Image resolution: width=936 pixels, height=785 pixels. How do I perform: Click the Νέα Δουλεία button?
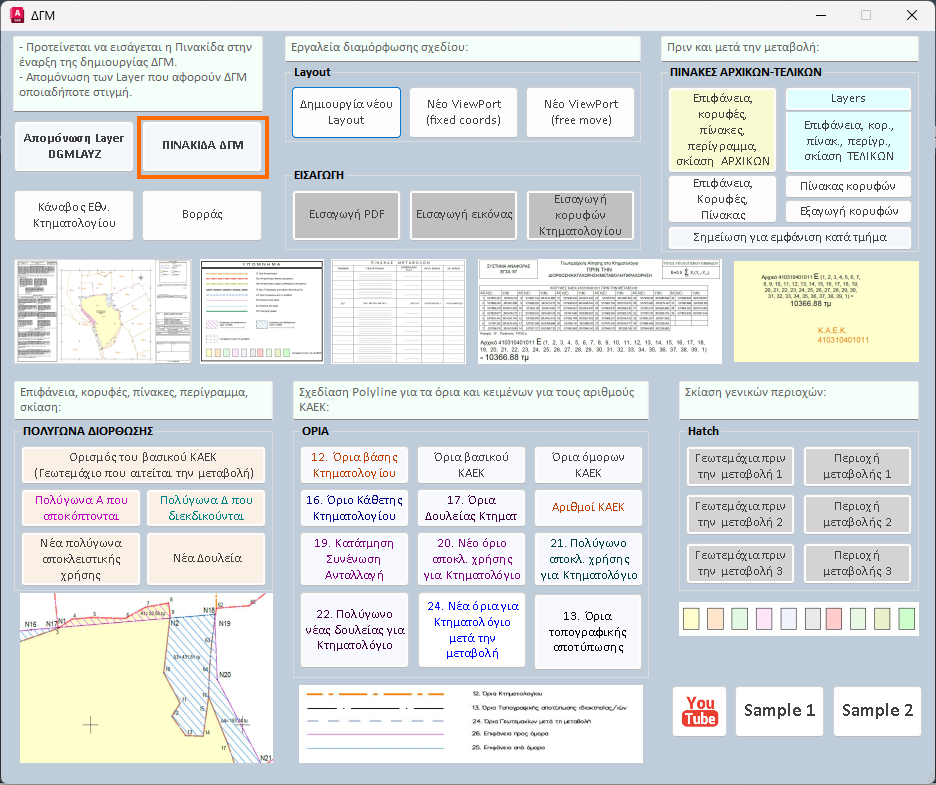point(206,559)
